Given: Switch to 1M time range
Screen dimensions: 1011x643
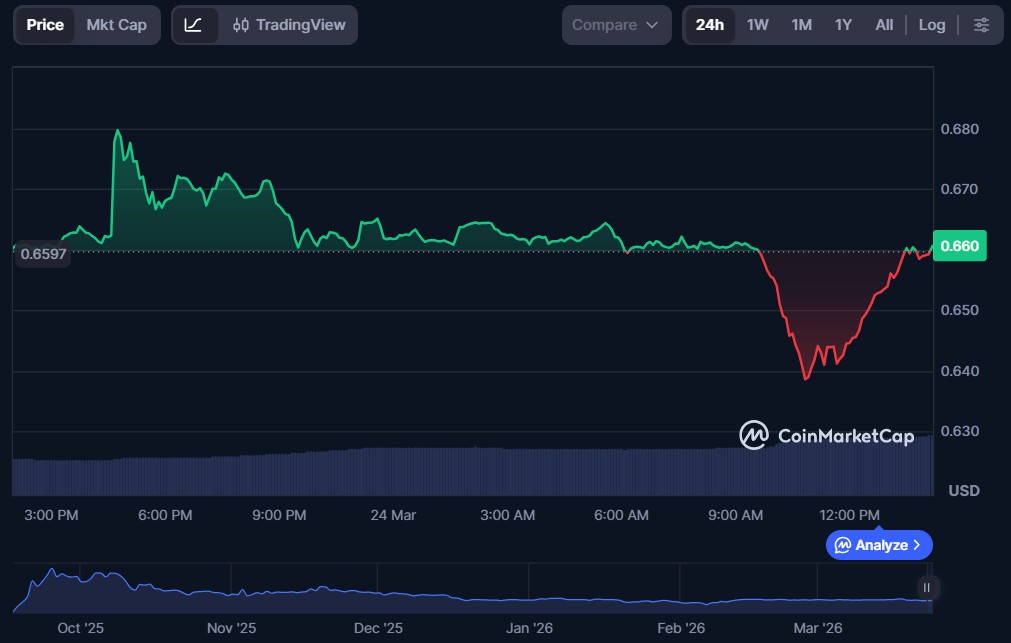Looking at the screenshot, I should click(801, 25).
